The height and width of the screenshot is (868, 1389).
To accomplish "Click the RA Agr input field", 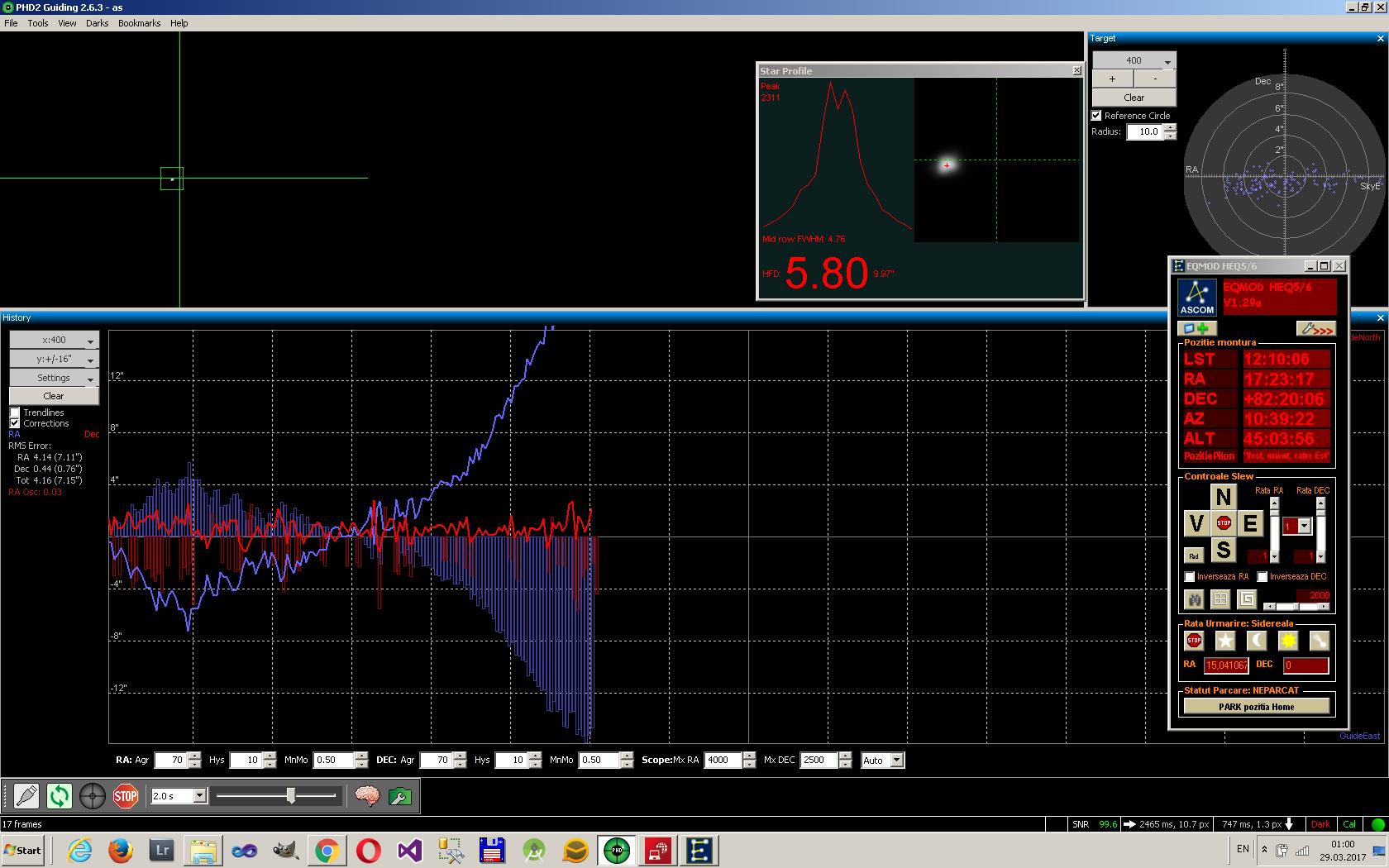I will pyautogui.click(x=171, y=760).
